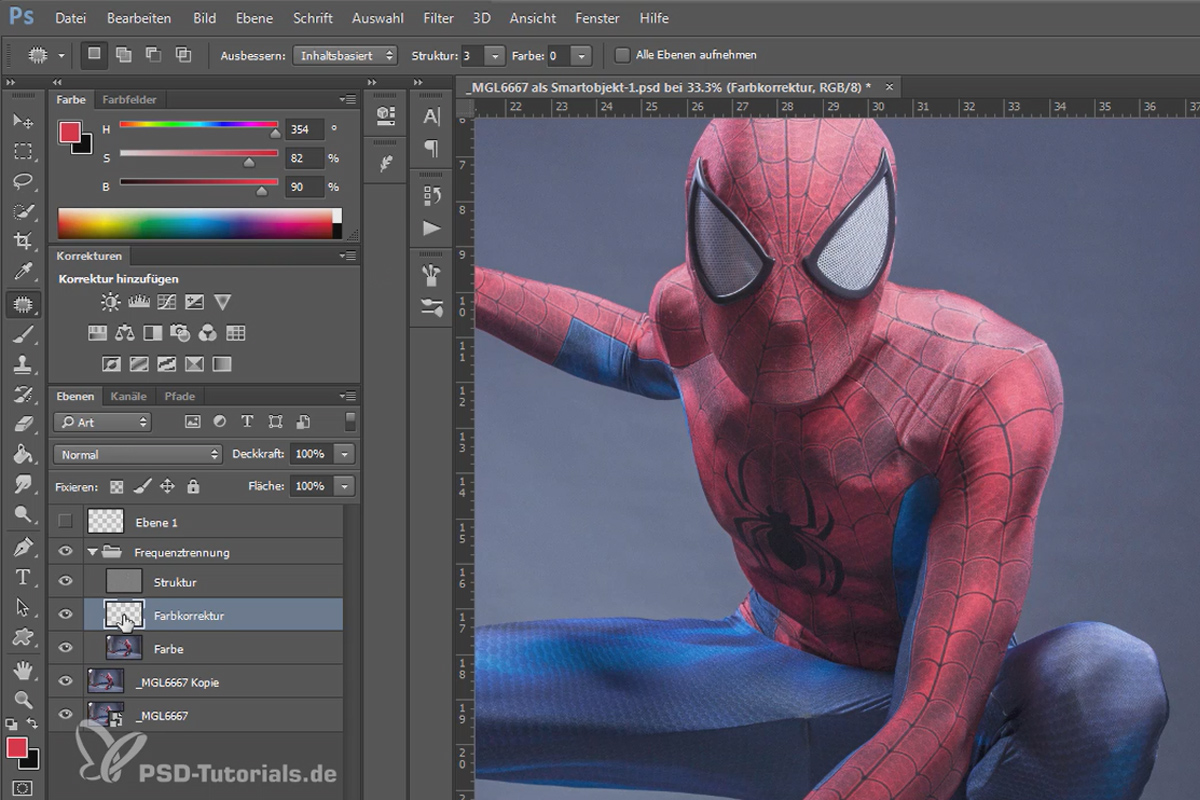Switch to the Farbfelder tab

tap(129, 99)
